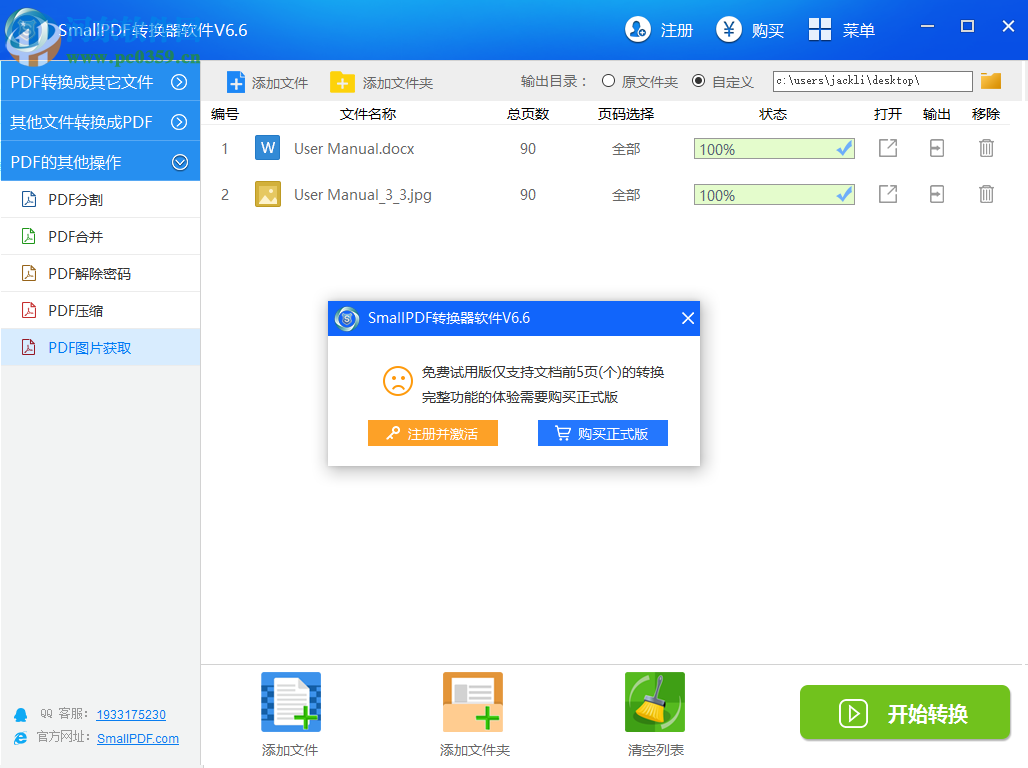1028x768 pixels.
Task: Click the yellow add-folder icon in toolbar
Action: pyautogui.click(x=342, y=83)
